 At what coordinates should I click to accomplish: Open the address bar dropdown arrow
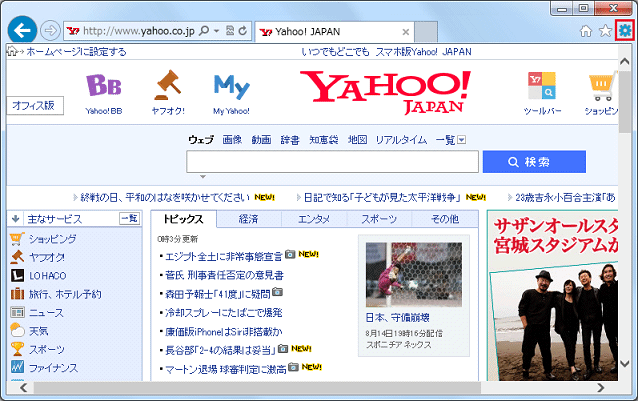(x=216, y=31)
